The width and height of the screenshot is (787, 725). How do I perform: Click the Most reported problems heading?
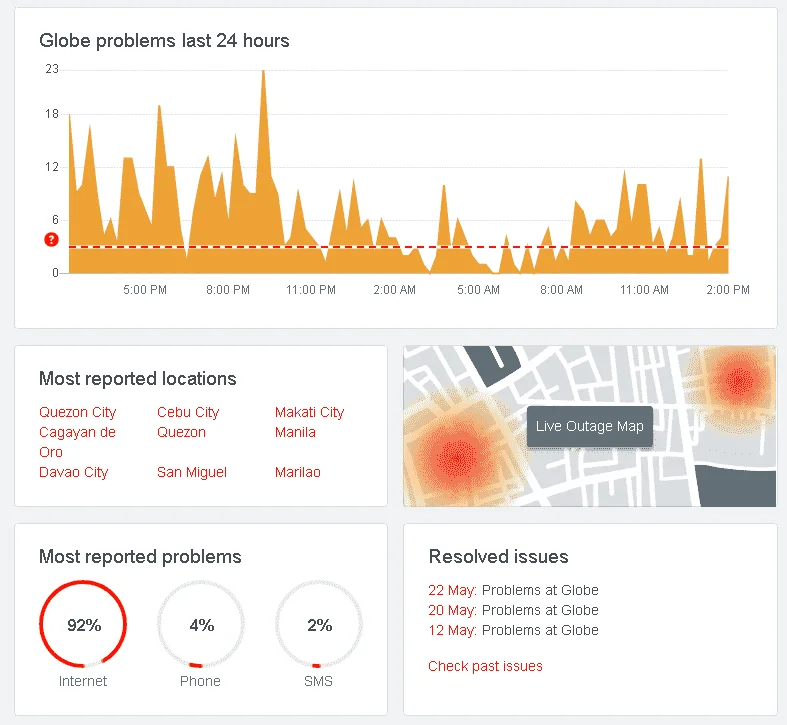coord(140,557)
